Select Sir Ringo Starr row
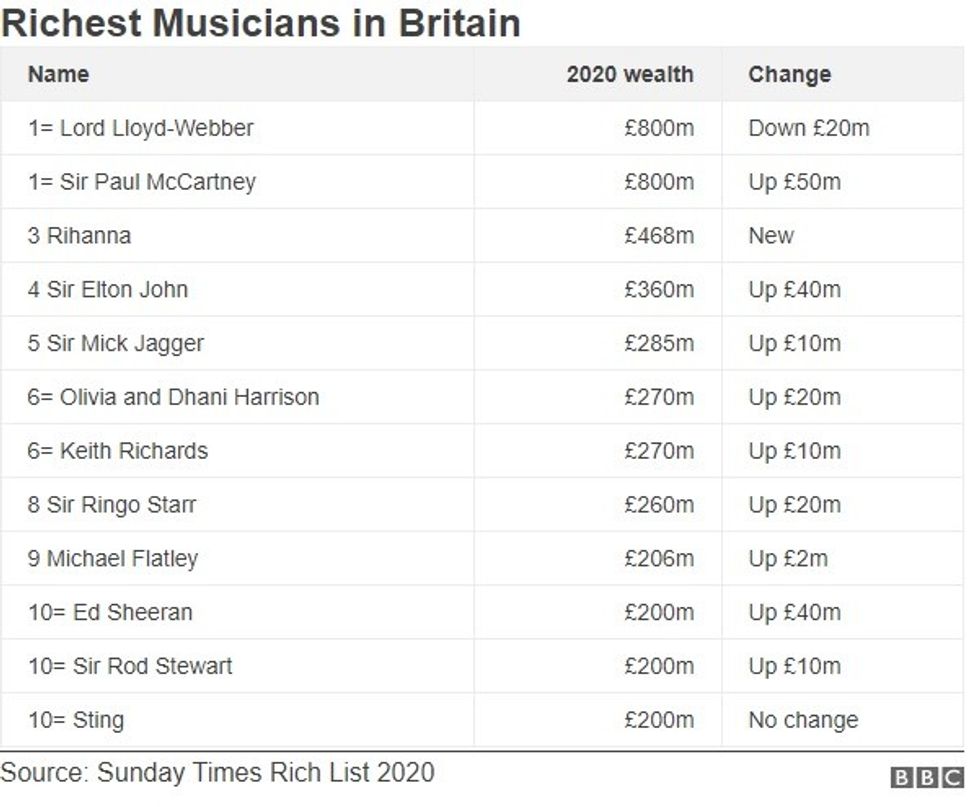 (x=112, y=505)
